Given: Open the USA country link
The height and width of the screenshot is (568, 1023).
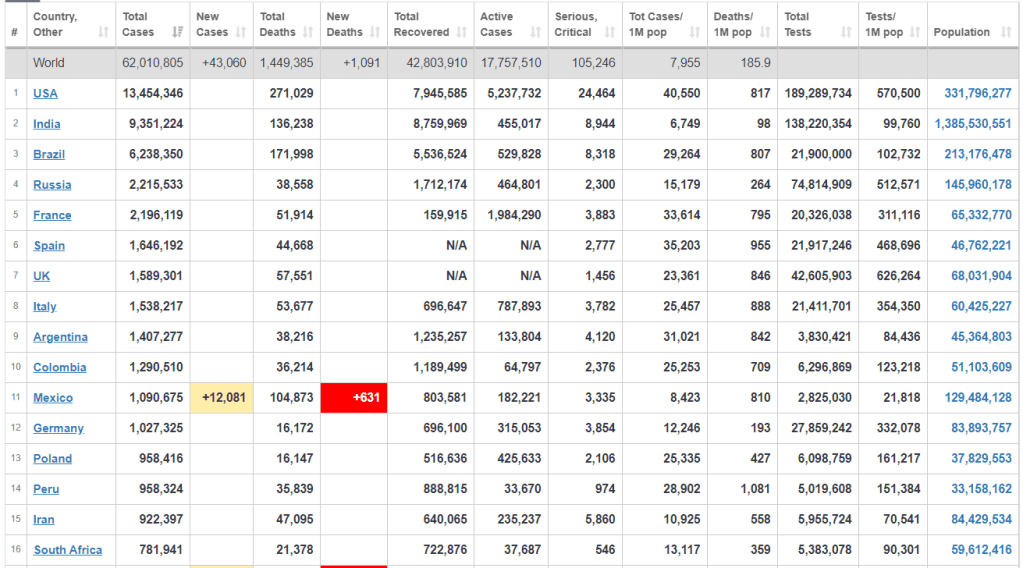Looking at the screenshot, I should [45, 93].
